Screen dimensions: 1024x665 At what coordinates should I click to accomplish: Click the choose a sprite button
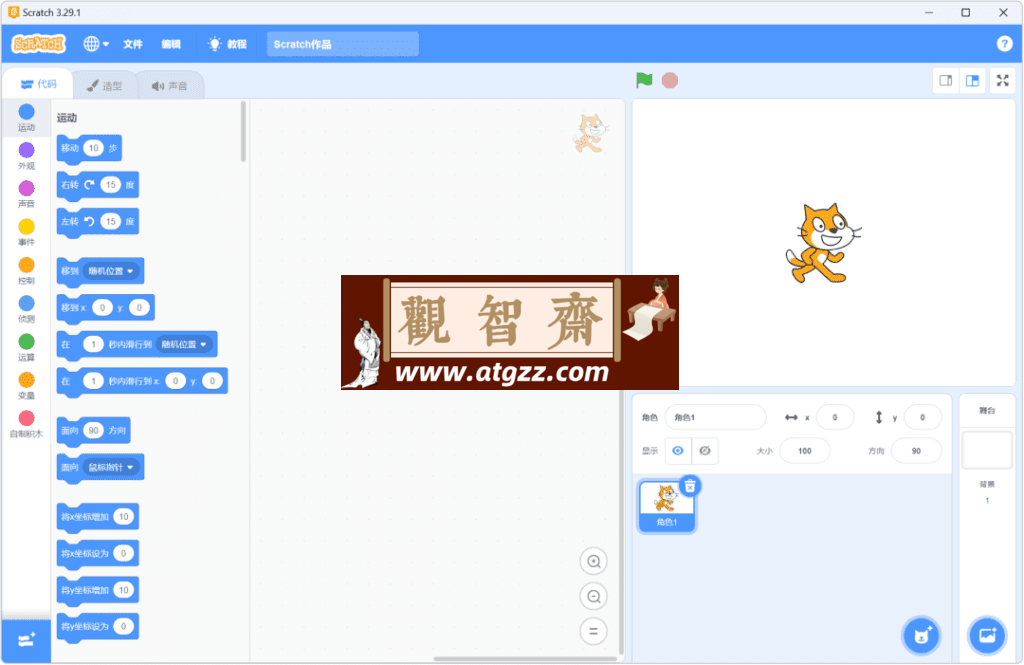coord(921,635)
